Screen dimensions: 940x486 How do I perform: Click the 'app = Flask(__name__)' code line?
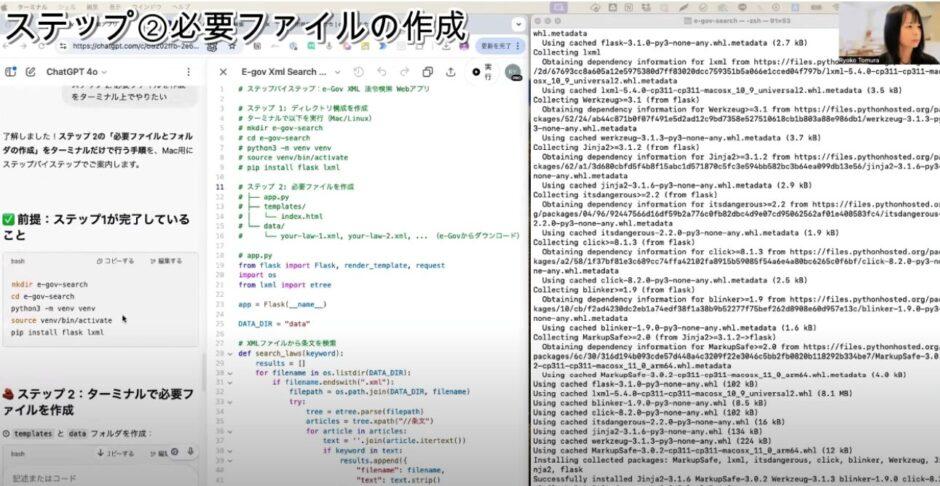[x=282, y=304]
